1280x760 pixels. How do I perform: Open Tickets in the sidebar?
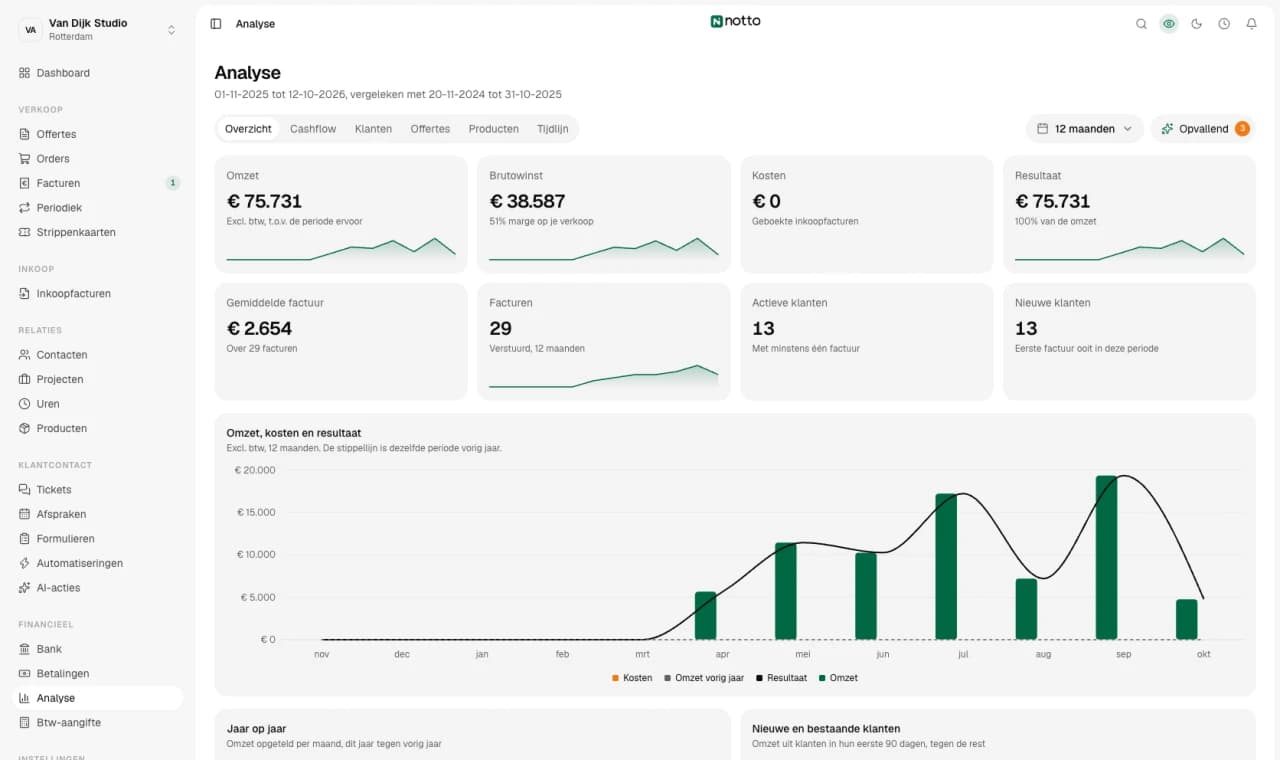pyautogui.click(x=98, y=490)
